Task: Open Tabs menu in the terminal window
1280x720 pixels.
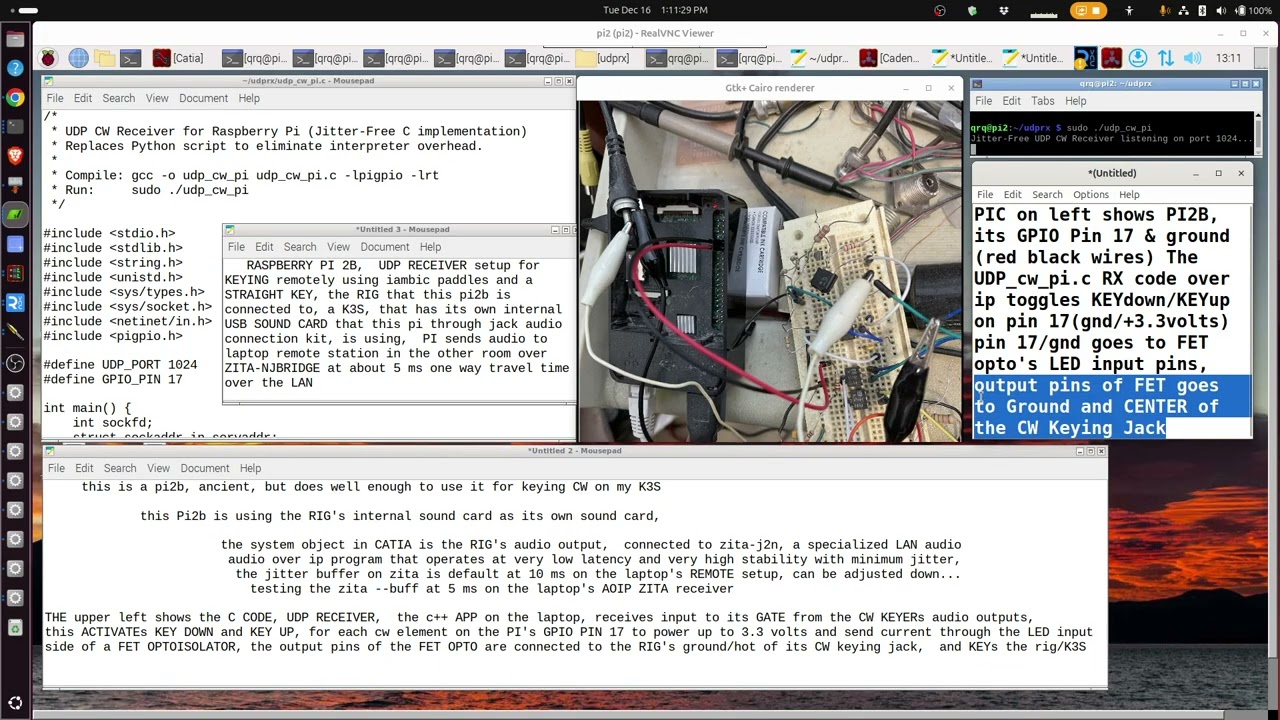Action: click(x=1043, y=101)
